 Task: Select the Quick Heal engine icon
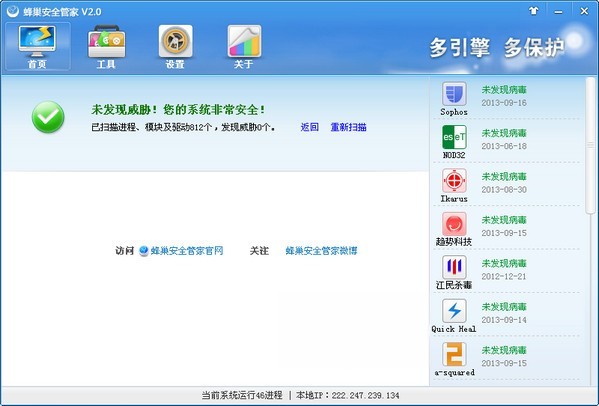pos(454,311)
